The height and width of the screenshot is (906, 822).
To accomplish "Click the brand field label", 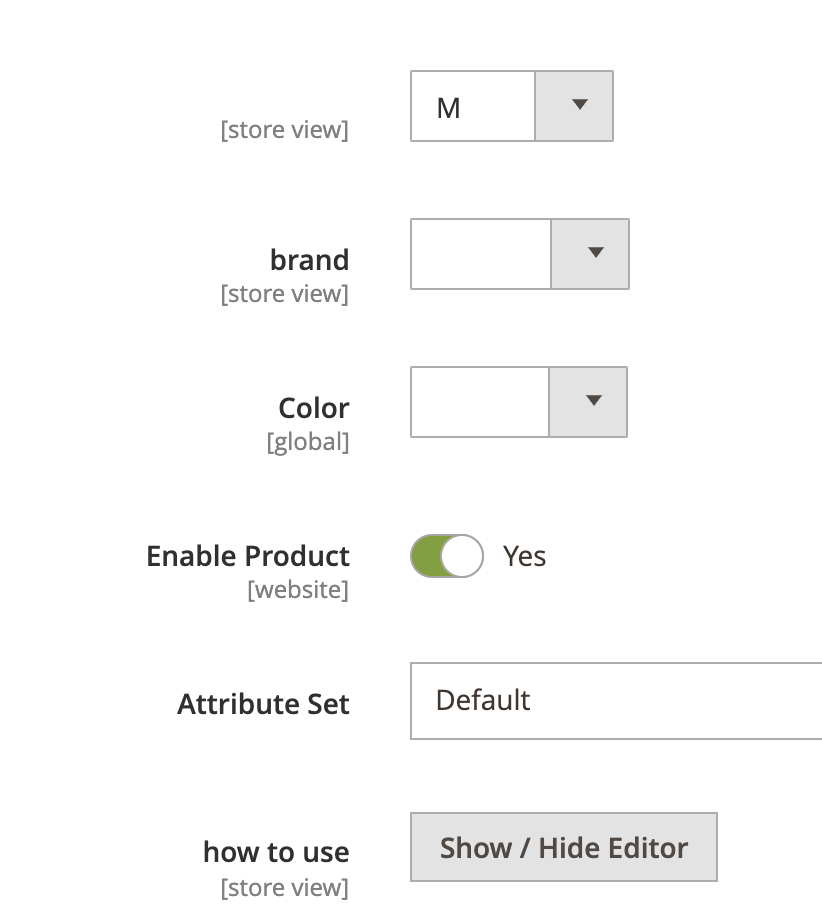I will tap(310, 260).
